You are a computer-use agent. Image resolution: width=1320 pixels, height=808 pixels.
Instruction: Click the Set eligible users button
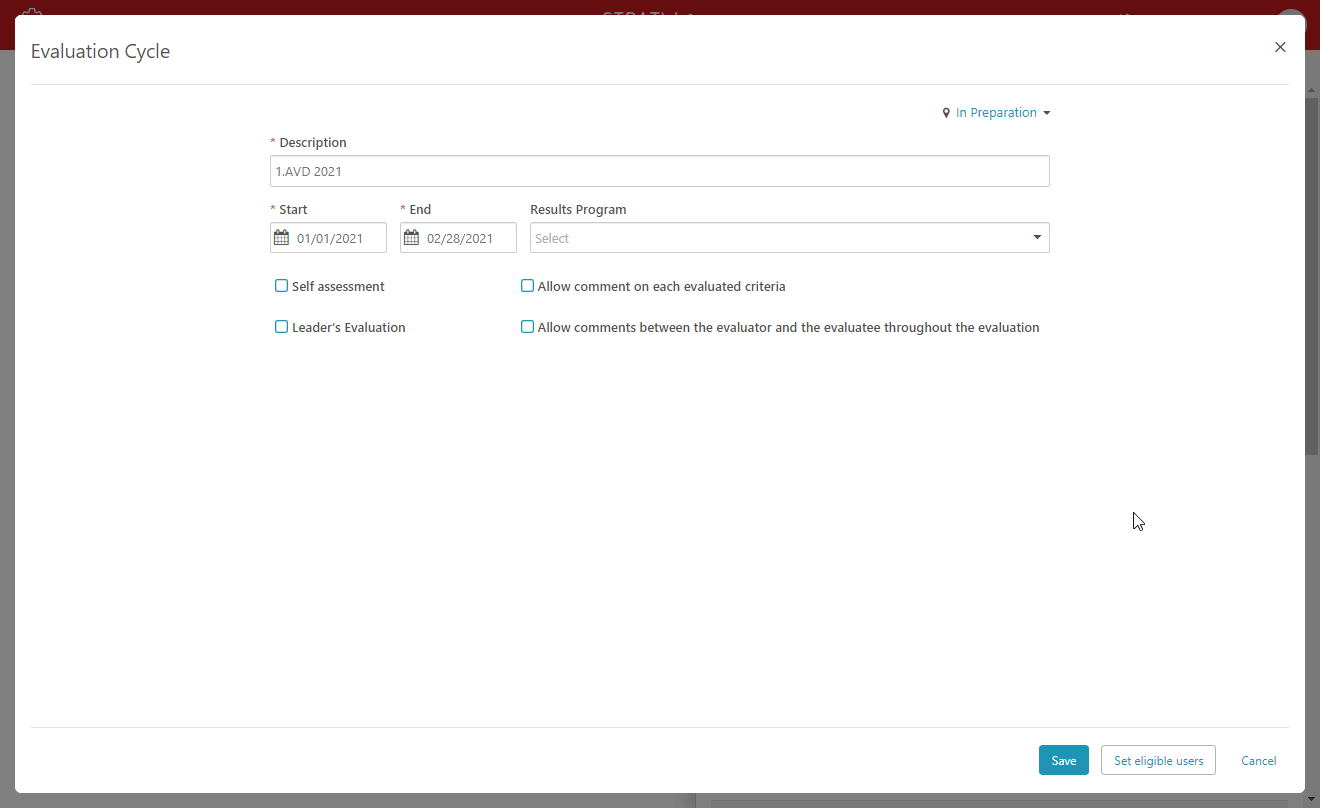[x=1158, y=761]
